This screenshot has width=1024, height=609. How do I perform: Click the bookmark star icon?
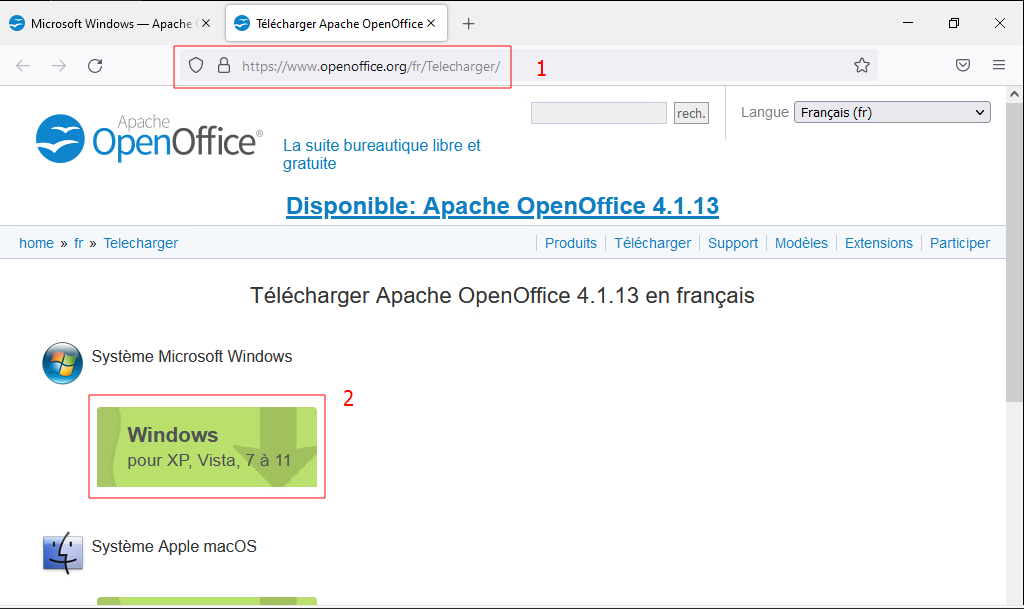[861, 66]
